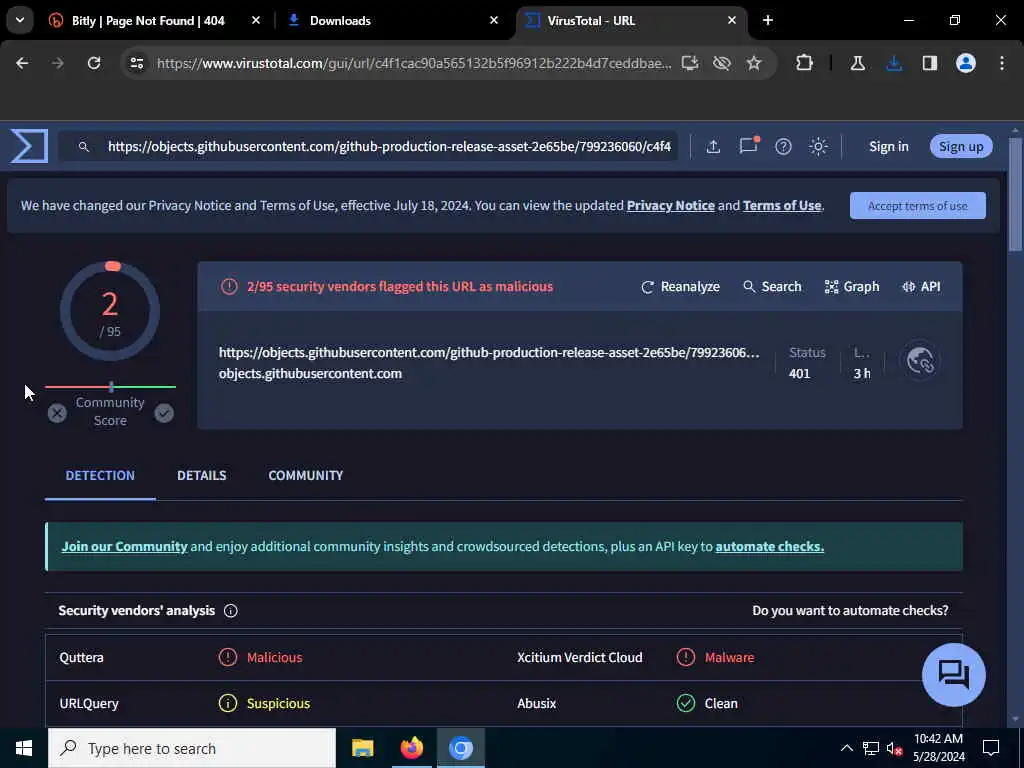Click the detection score circle gauge
The image size is (1024, 768).
[x=110, y=312]
